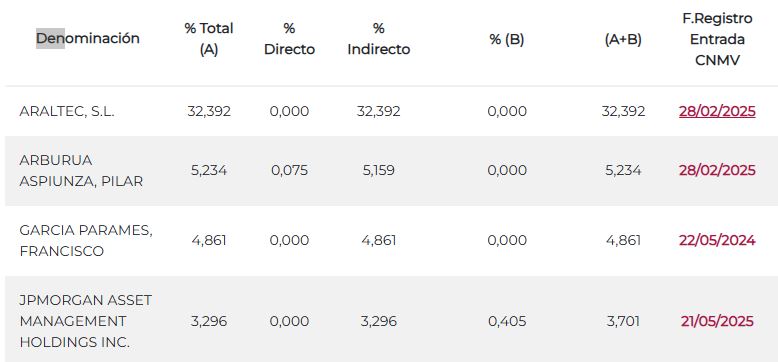Image resolution: width=778 pixels, height=362 pixels.
Task: Select the 3,701 value in (A+B) column
Action: [623, 321]
